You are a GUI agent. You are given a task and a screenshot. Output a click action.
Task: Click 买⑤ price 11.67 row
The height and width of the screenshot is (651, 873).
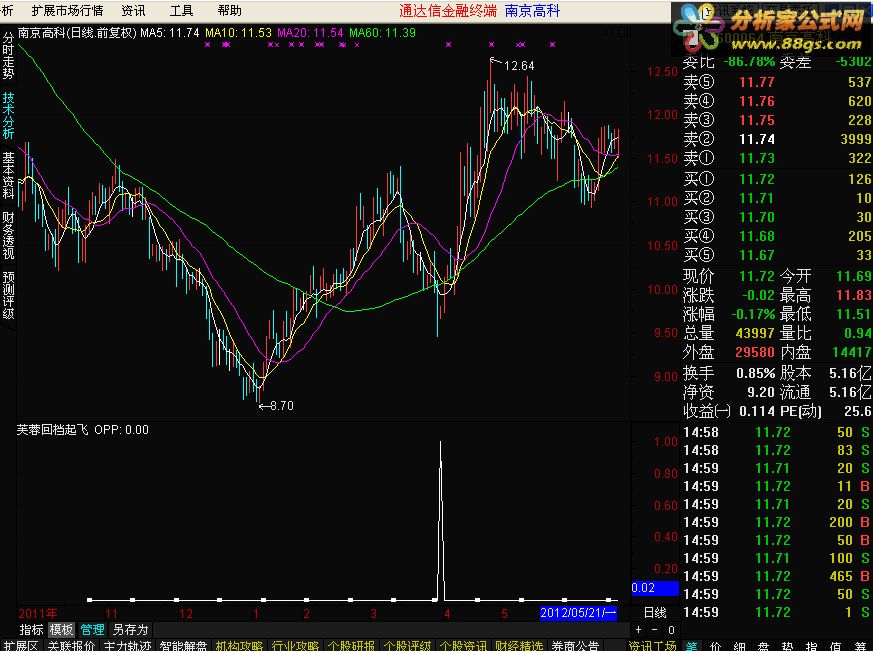777,255
